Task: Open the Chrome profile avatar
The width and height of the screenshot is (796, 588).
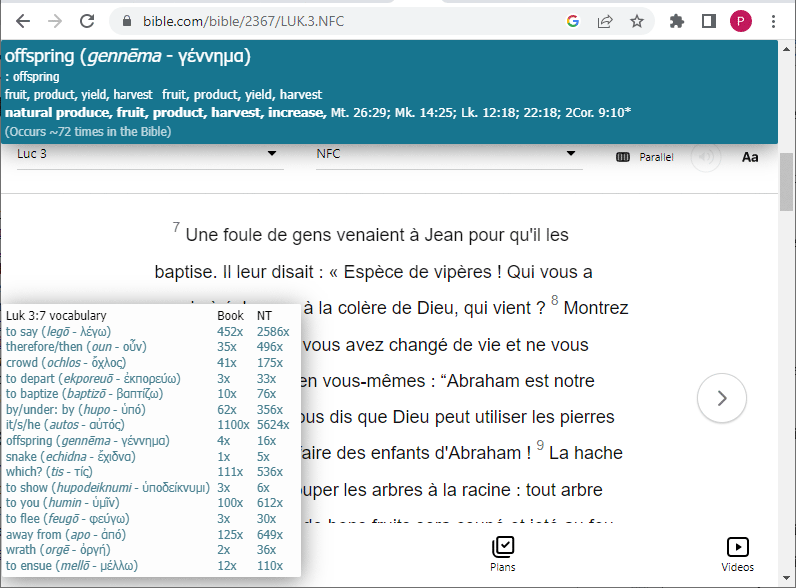Action: (x=741, y=20)
